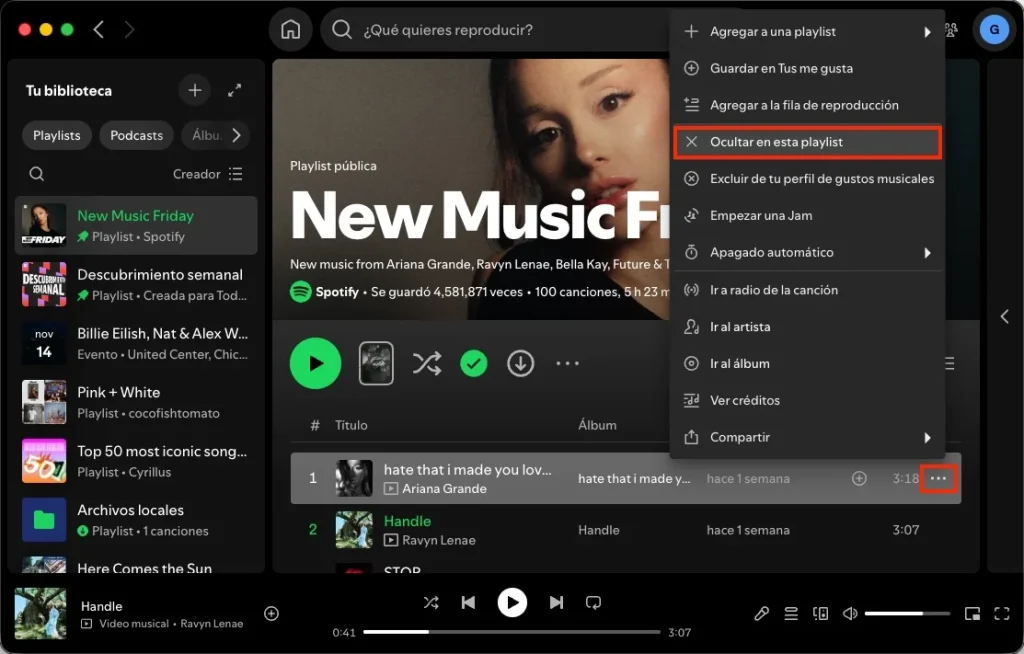The width and height of the screenshot is (1024, 654).
Task: Choose Empezar una Jam
Action: point(807,216)
